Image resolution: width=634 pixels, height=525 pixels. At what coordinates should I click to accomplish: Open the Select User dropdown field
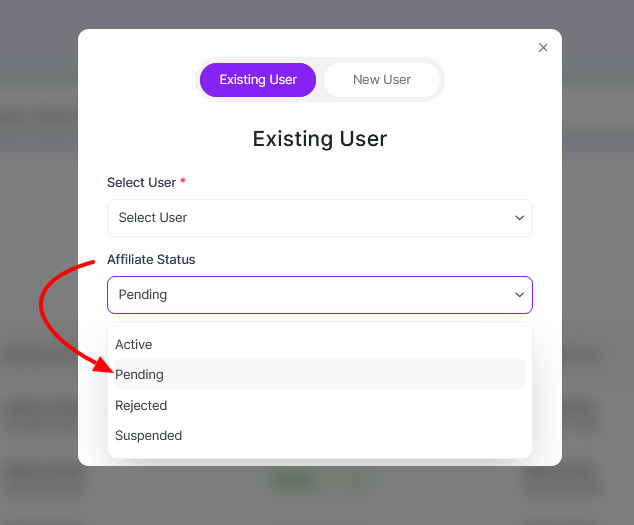(319, 218)
